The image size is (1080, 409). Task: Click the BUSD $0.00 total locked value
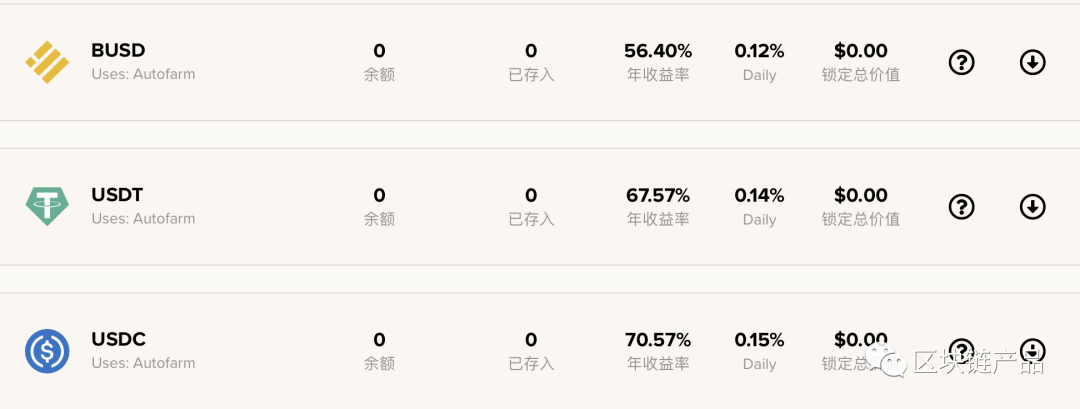coord(860,51)
